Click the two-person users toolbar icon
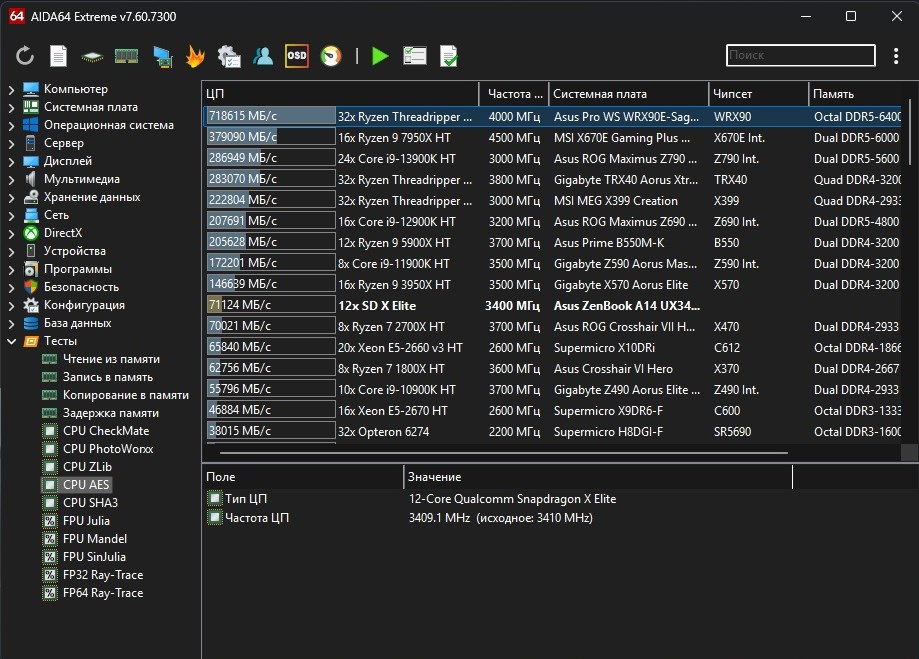 point(263,56)
